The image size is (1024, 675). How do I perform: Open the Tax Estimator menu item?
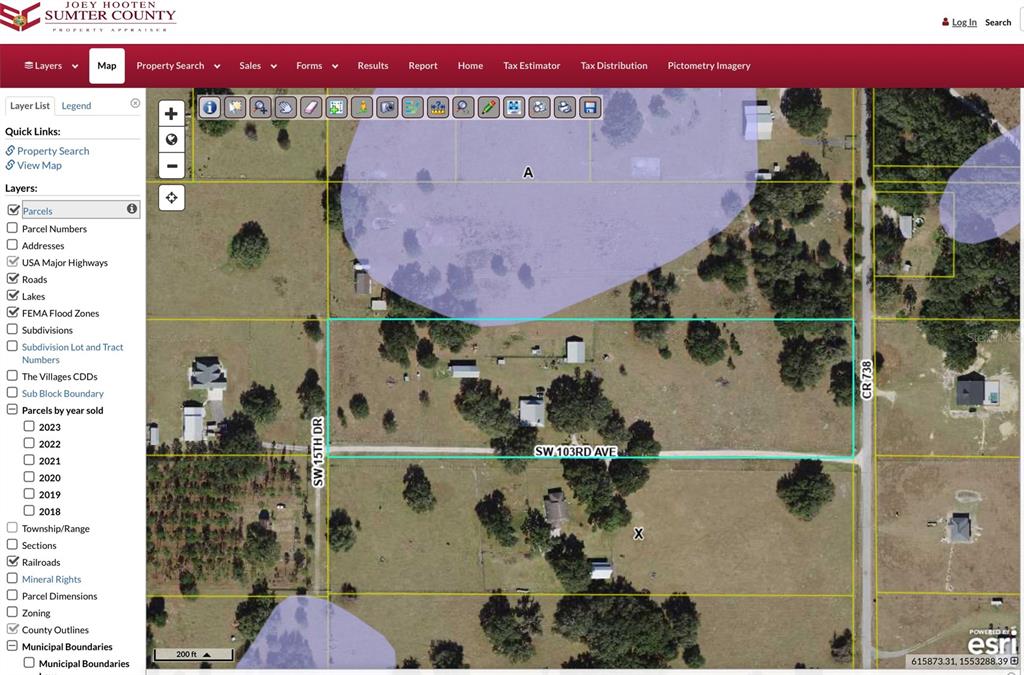[531, 66]
